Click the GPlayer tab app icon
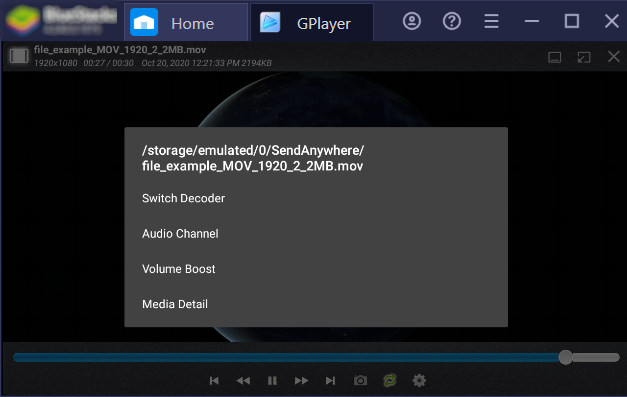 click(270, 22)
